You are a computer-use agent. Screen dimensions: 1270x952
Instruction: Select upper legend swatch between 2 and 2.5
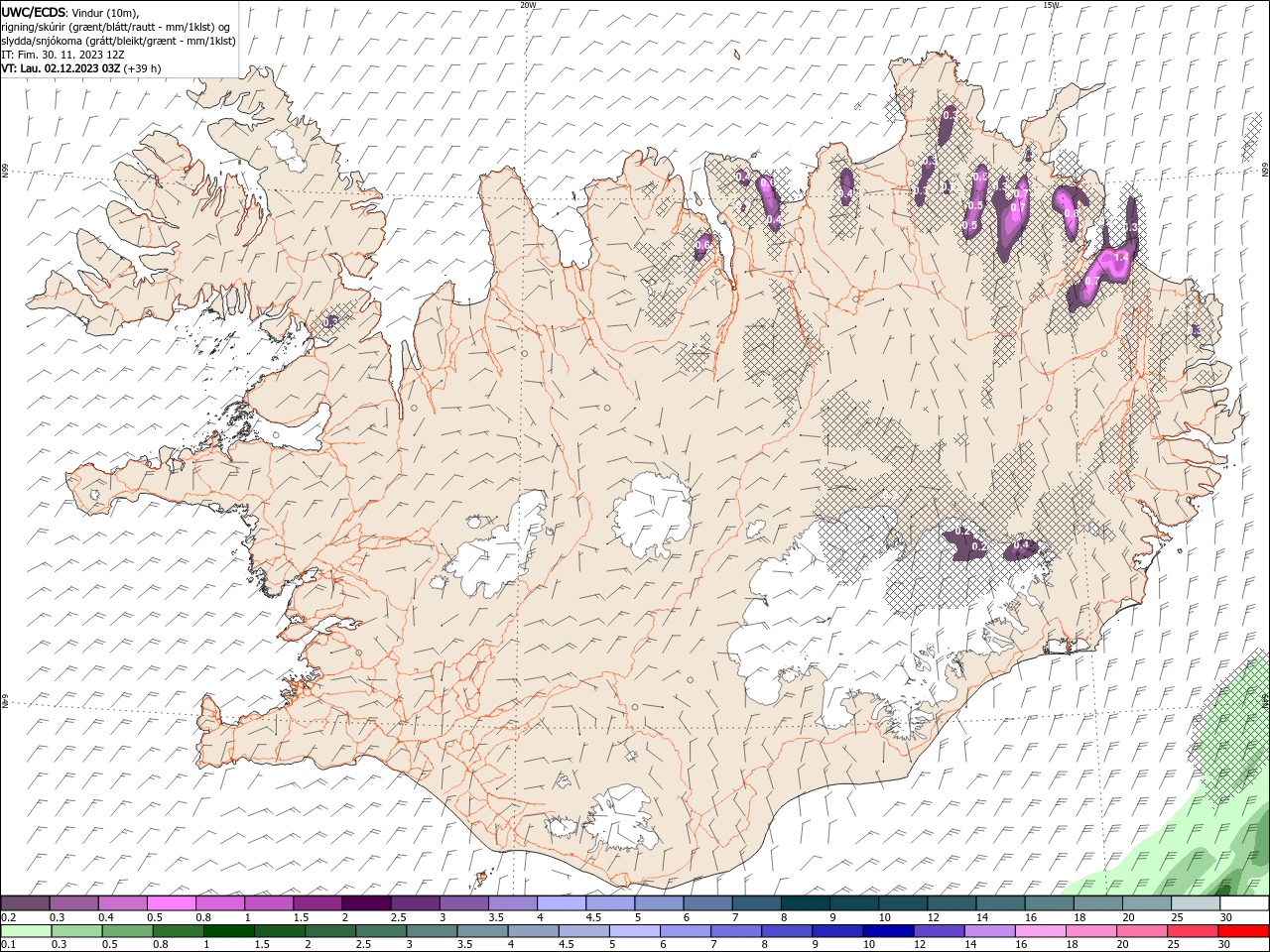(x=366, y=903)
